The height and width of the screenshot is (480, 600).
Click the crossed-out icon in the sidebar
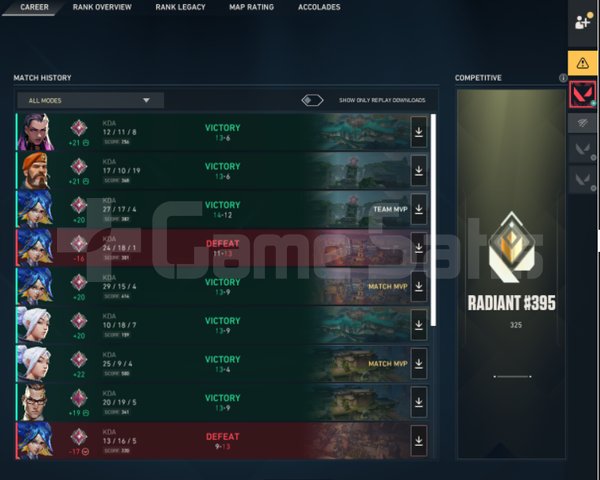(582, 122)
